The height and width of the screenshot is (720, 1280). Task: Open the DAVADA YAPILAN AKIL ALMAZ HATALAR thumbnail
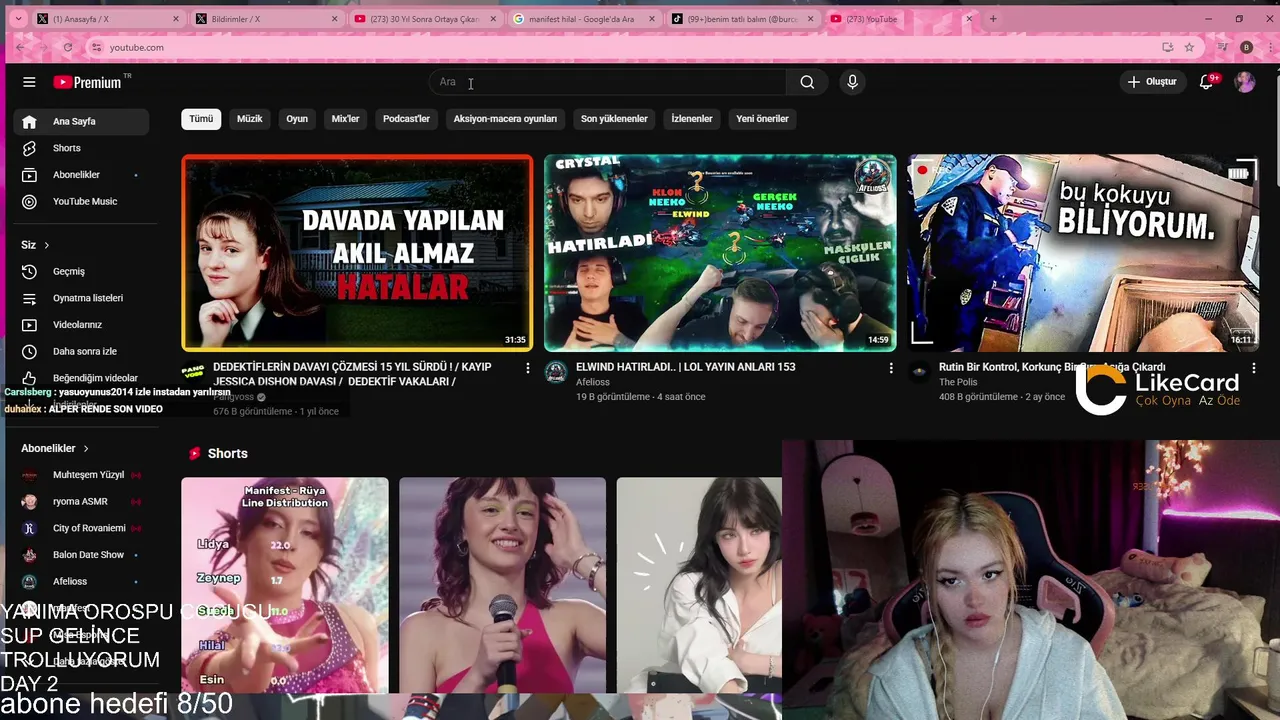(x=357, y=252)
